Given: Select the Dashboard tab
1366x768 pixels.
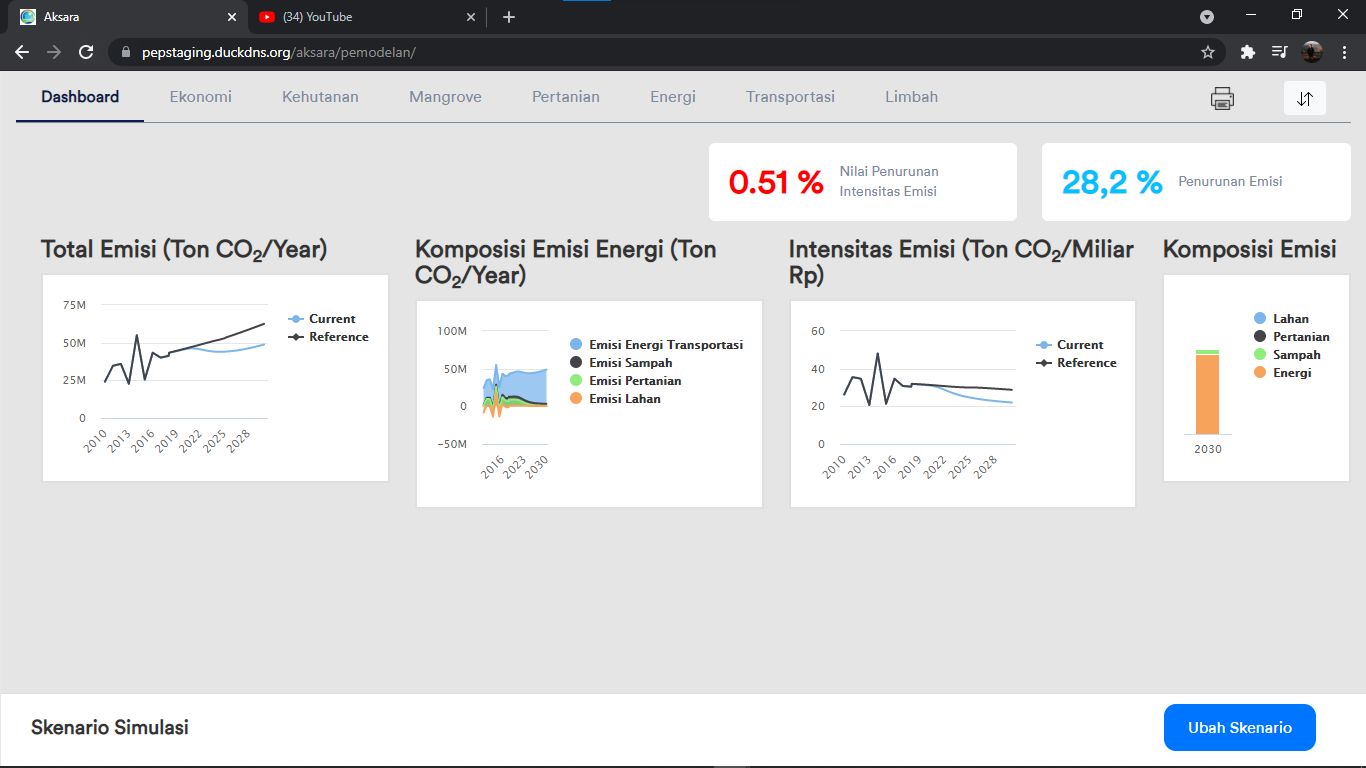Looking at the screenshot, I should [x=80, y=97].
